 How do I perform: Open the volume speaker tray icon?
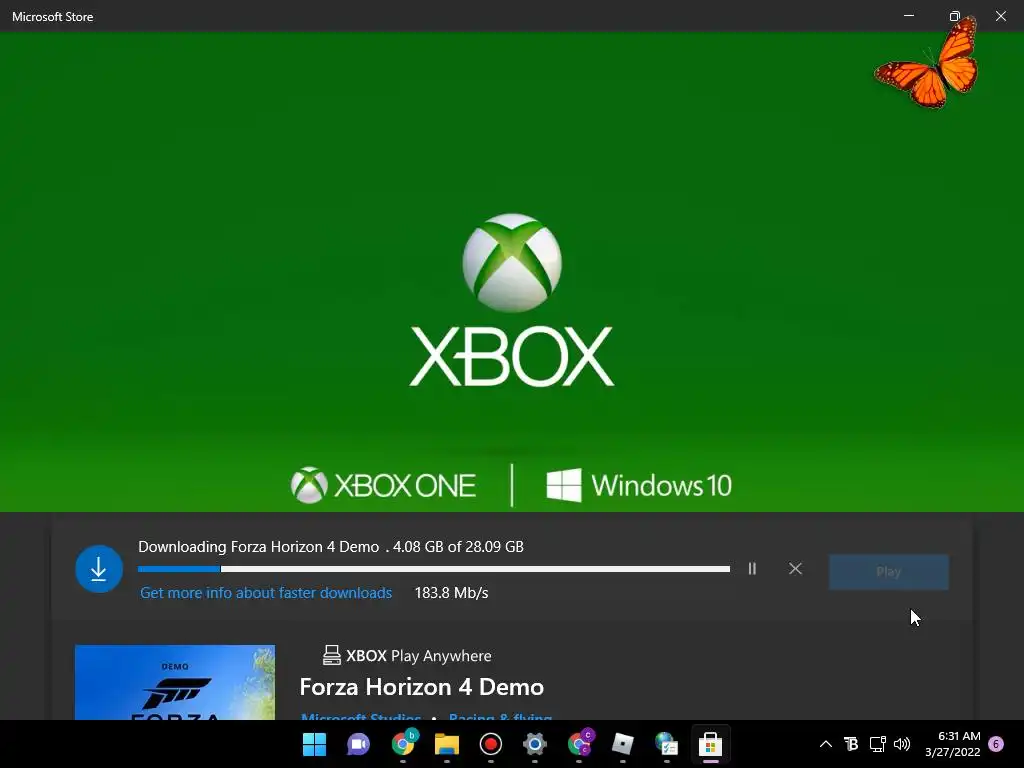[902, 744]
